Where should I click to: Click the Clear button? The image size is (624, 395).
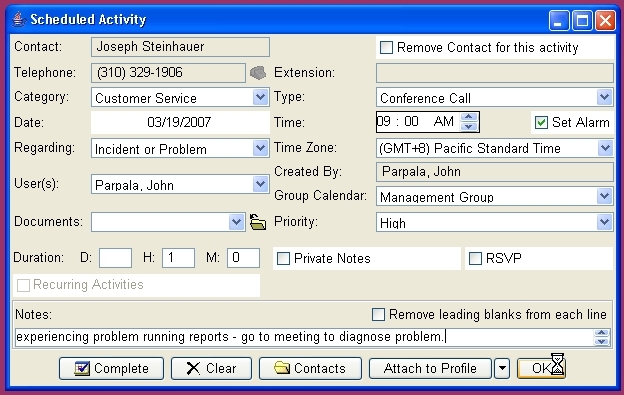point(211,368)
